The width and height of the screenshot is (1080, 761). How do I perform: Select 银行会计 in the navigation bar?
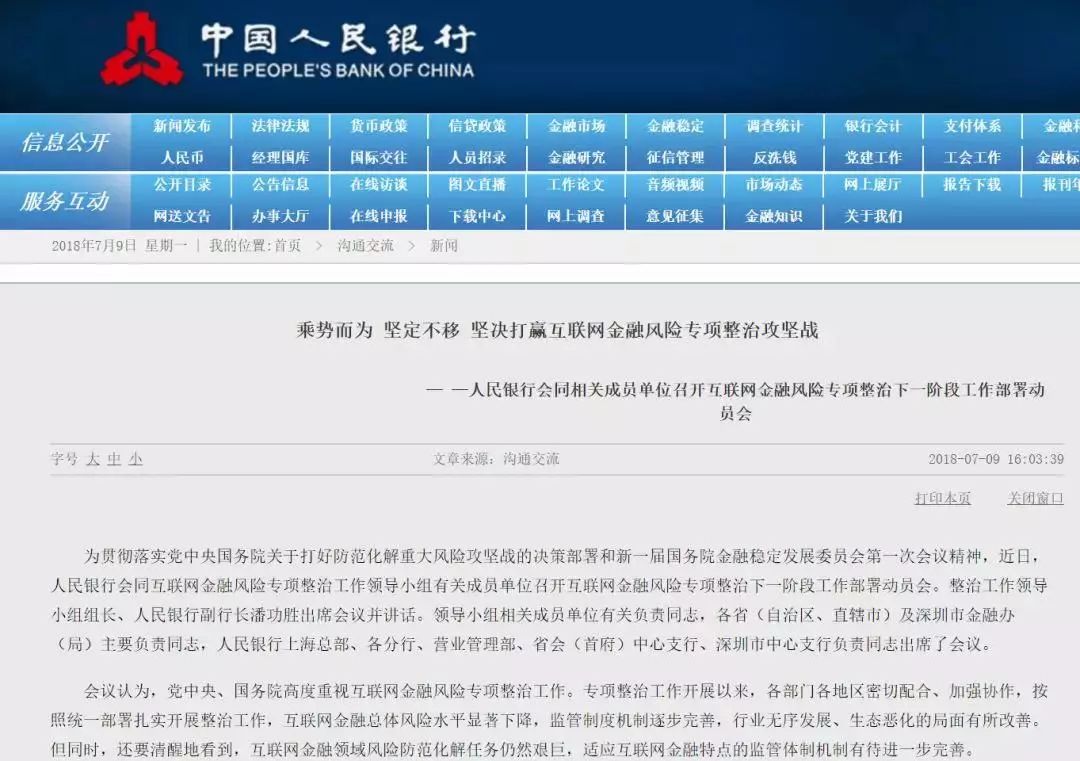(873, 126)
